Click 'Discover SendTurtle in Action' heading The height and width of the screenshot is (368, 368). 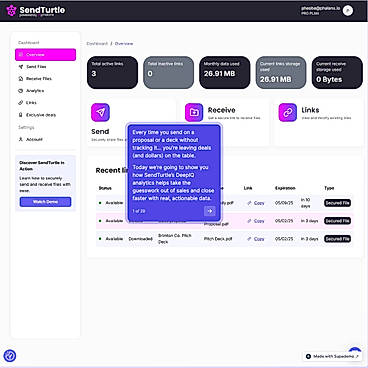click(x=42, y=166)
